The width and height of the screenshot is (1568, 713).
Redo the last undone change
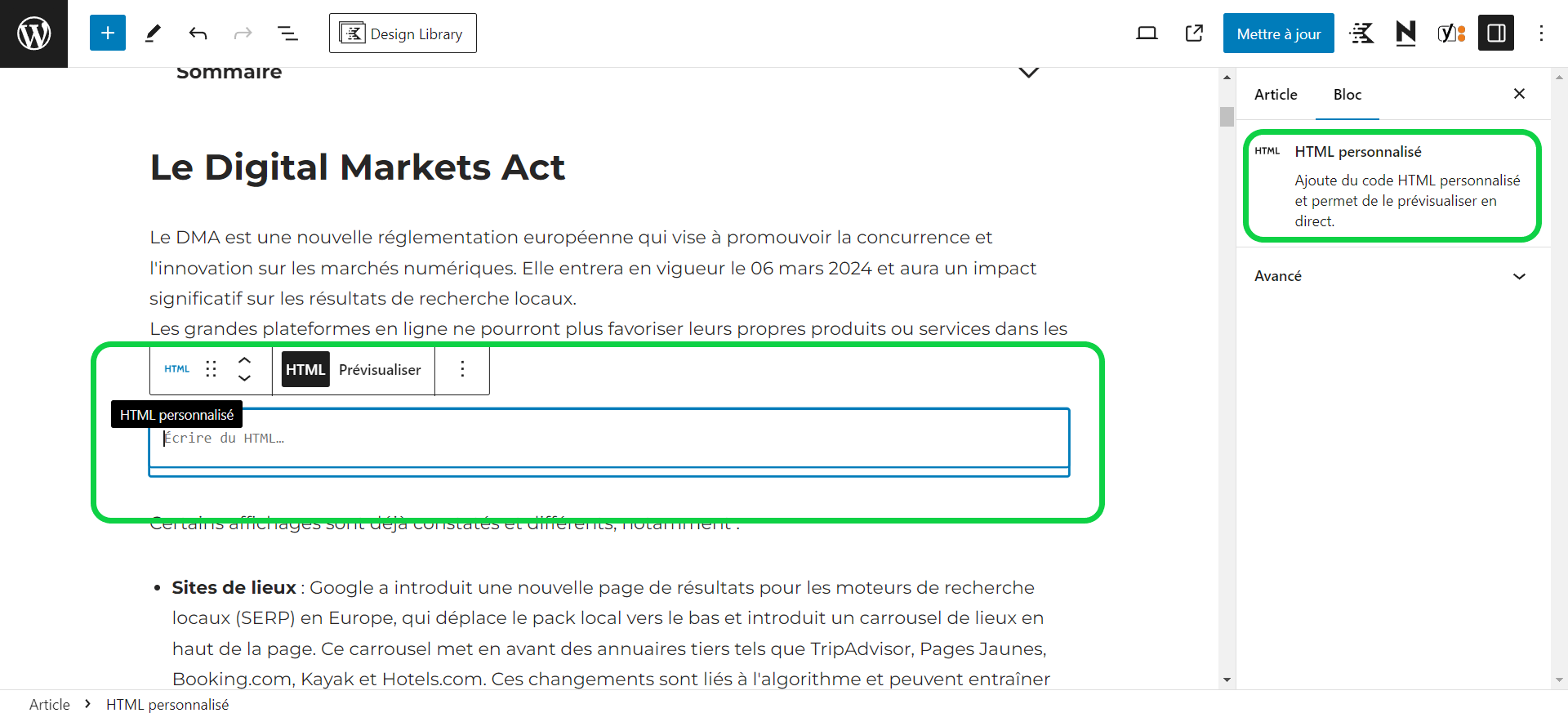(x=243, y=33)
